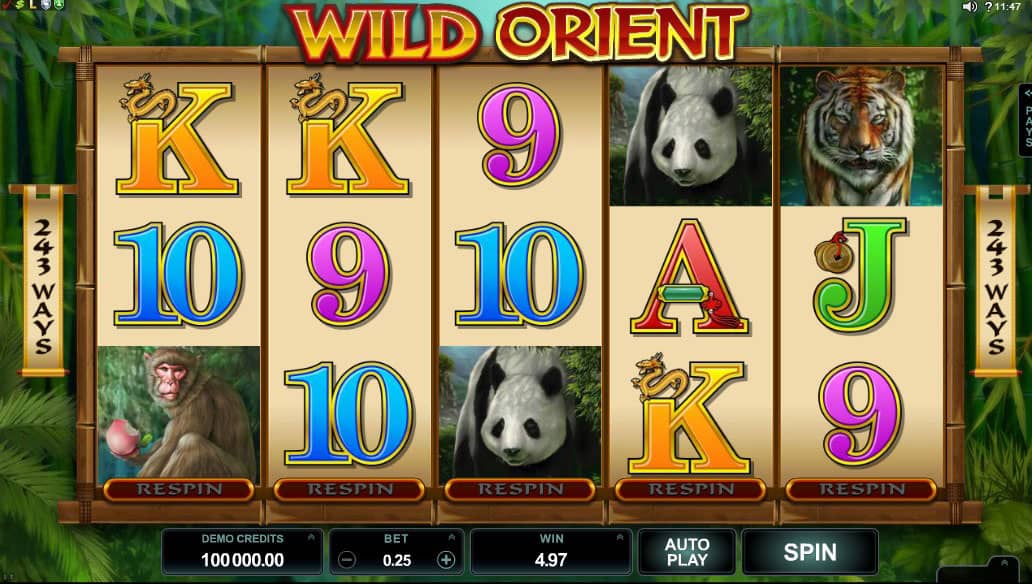Increase bet with the plus icon
1032x584 pixels.
coord(446,560)
